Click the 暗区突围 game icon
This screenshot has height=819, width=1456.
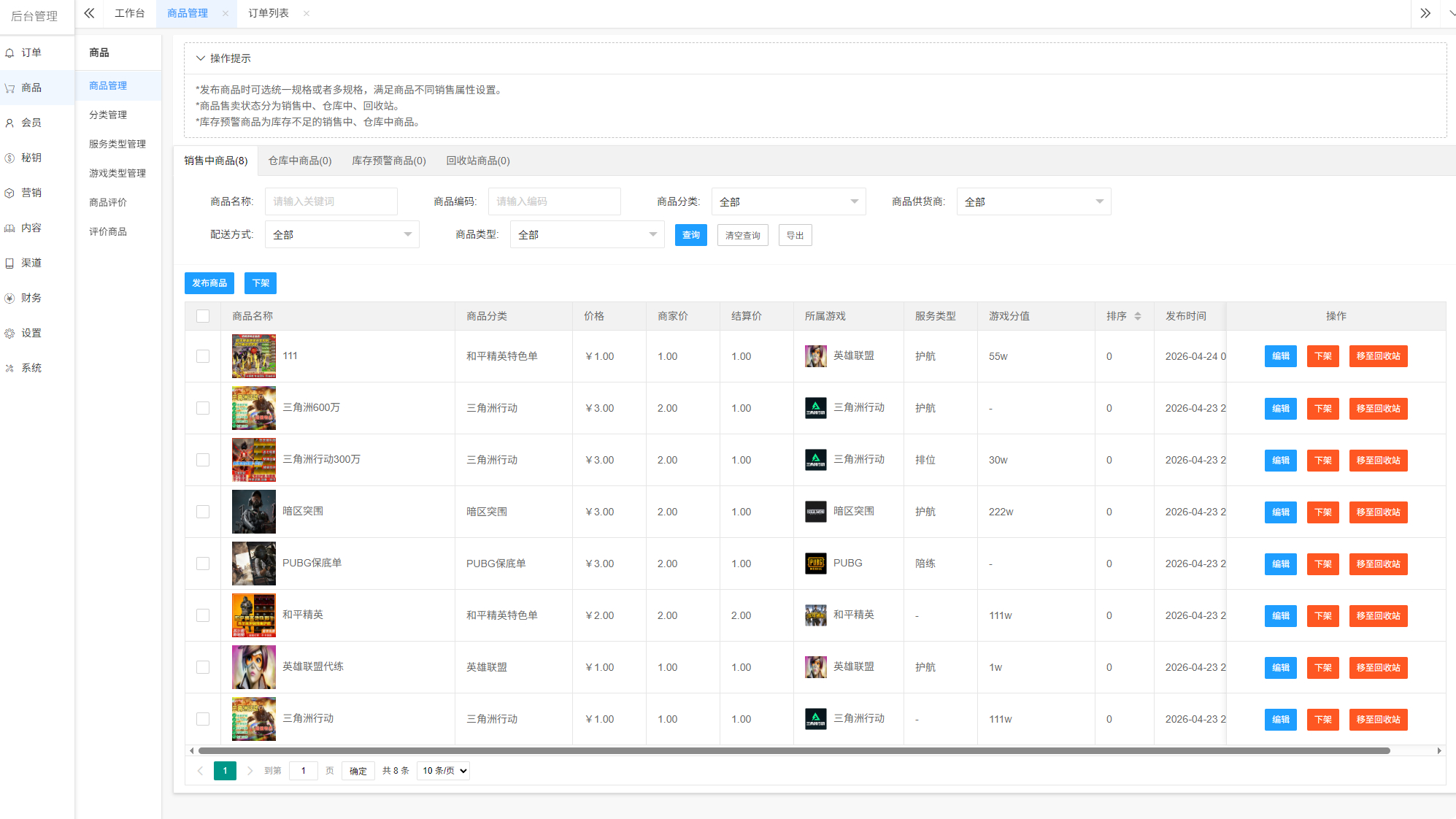coord(815,512)
